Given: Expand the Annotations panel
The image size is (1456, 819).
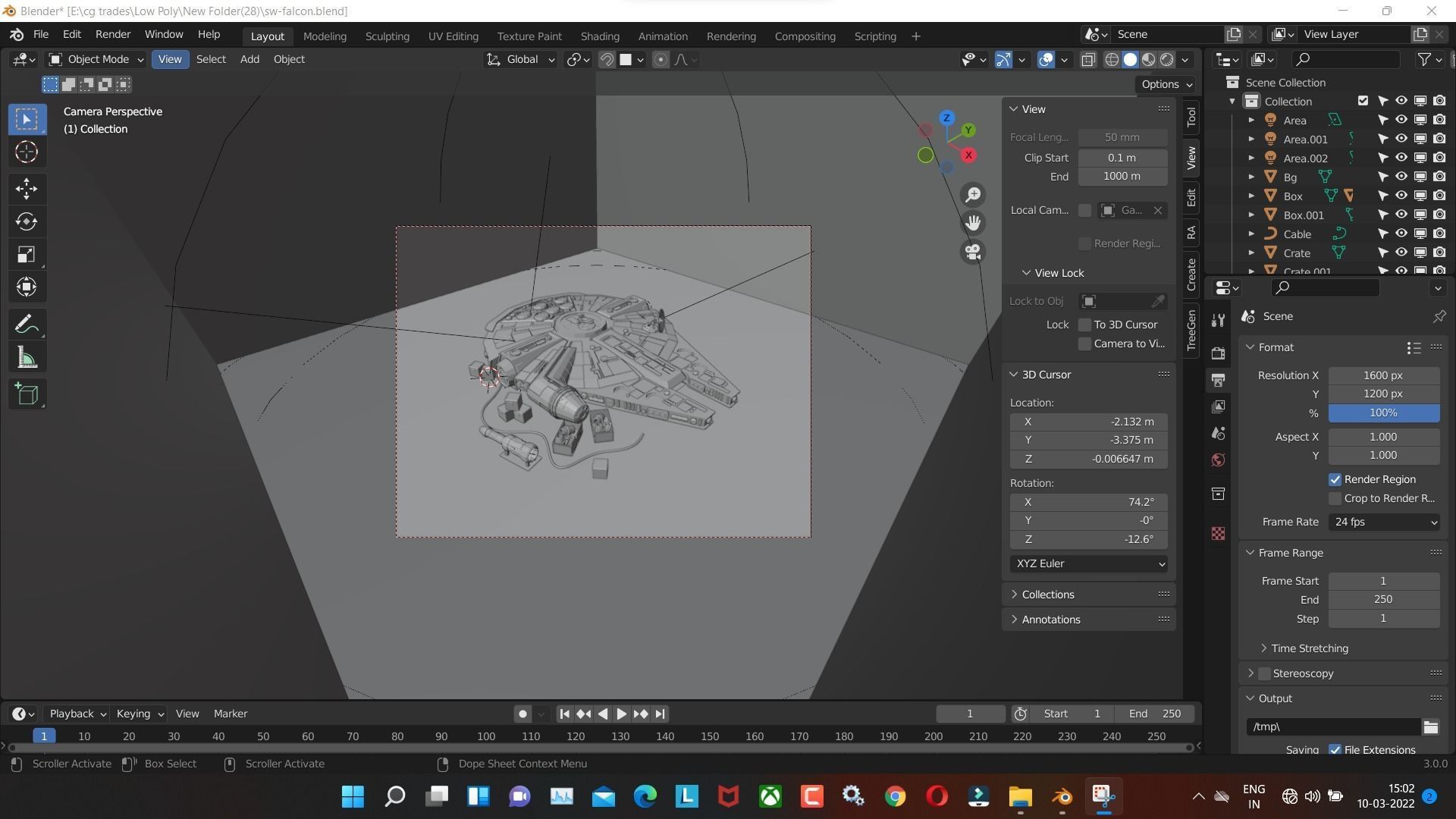Looking at the screenshot, I should coord(1050,620).
